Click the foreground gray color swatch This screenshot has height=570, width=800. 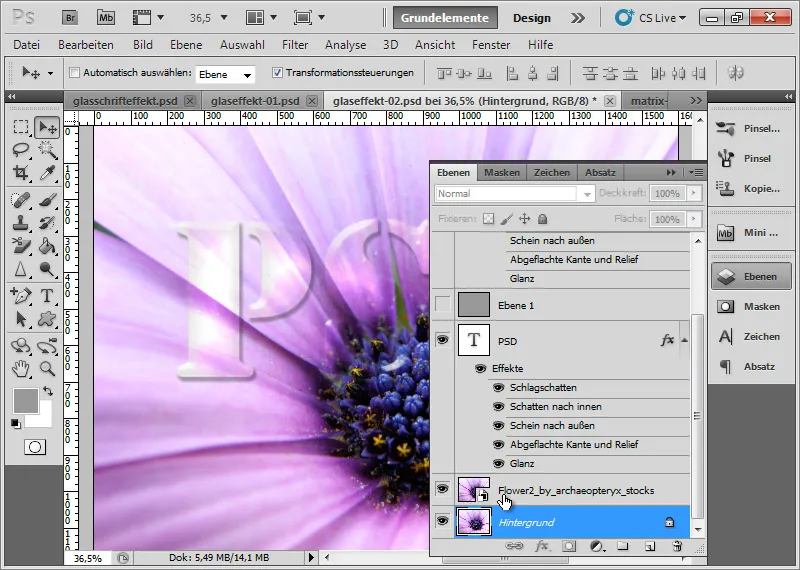[26, 400]
